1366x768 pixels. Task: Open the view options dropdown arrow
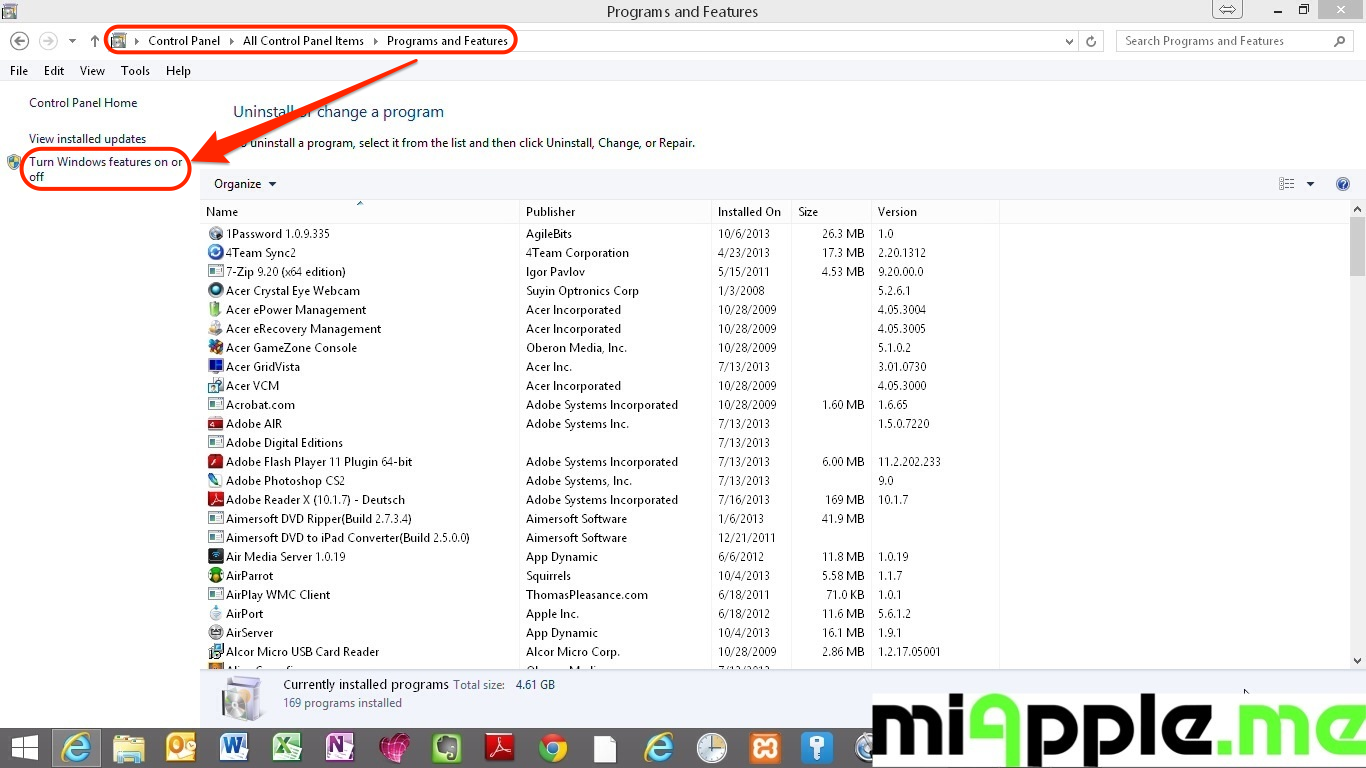(1310, 184)
